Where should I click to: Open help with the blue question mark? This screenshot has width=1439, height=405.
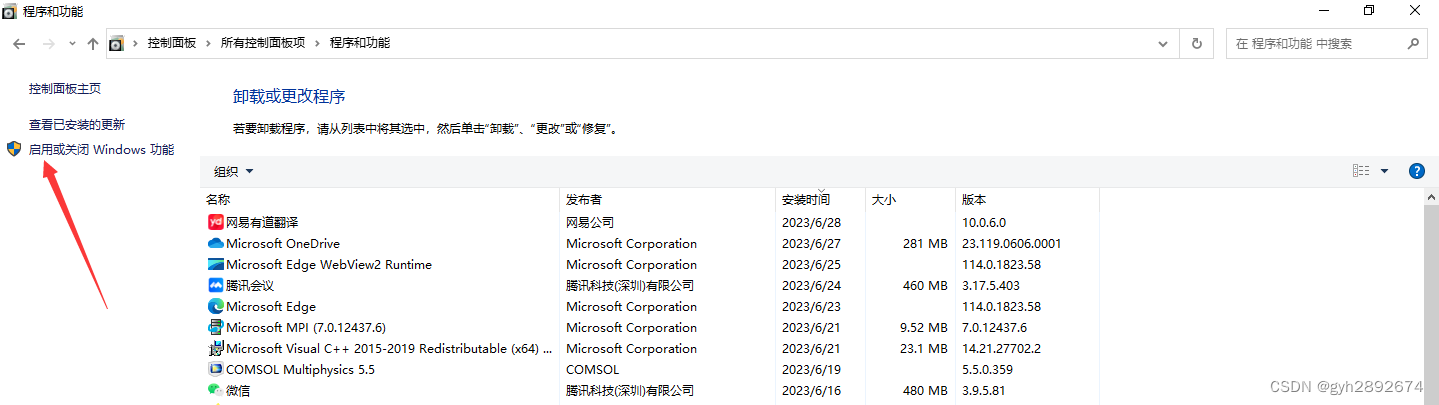[x=1416, y=171]
